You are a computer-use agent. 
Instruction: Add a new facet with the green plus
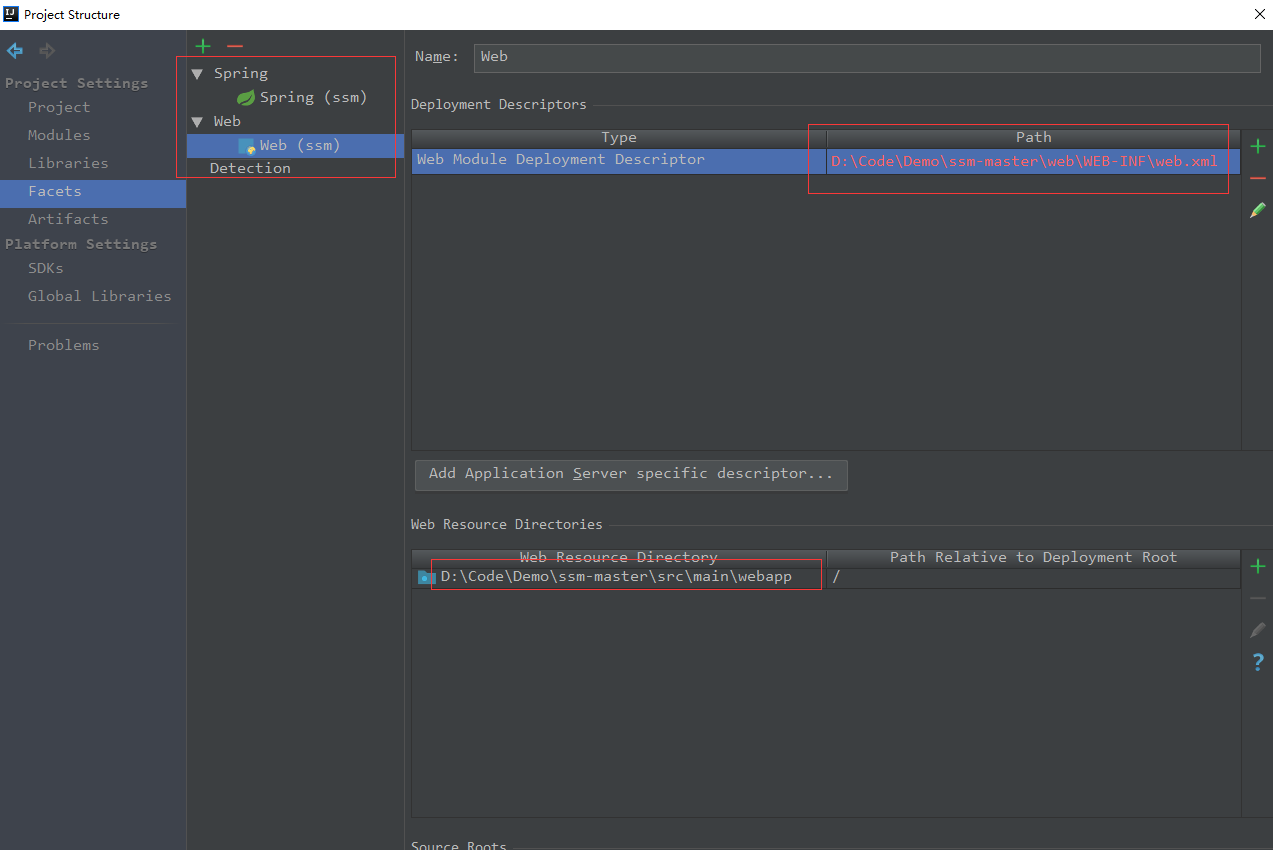203,46
